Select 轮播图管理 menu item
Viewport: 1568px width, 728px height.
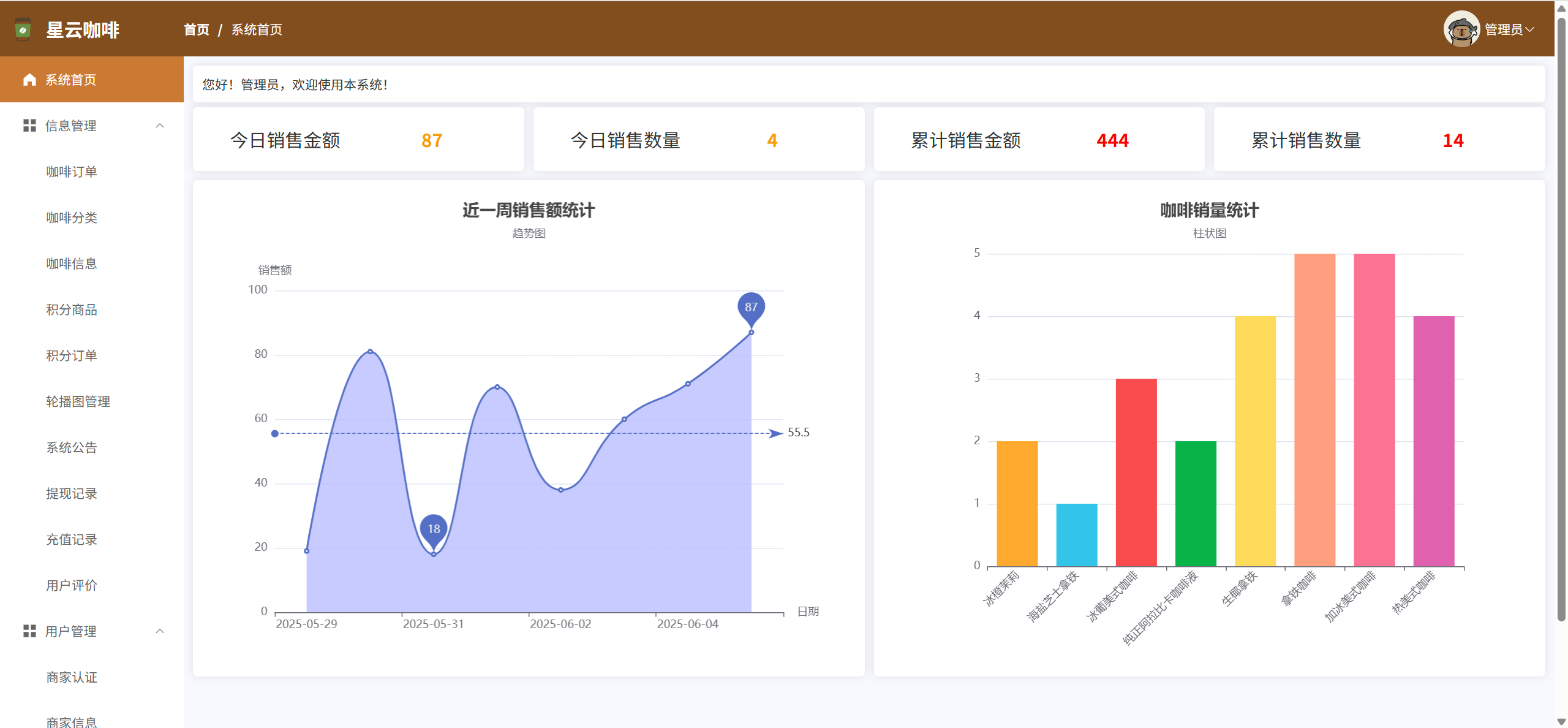click(x=78, y=401)
